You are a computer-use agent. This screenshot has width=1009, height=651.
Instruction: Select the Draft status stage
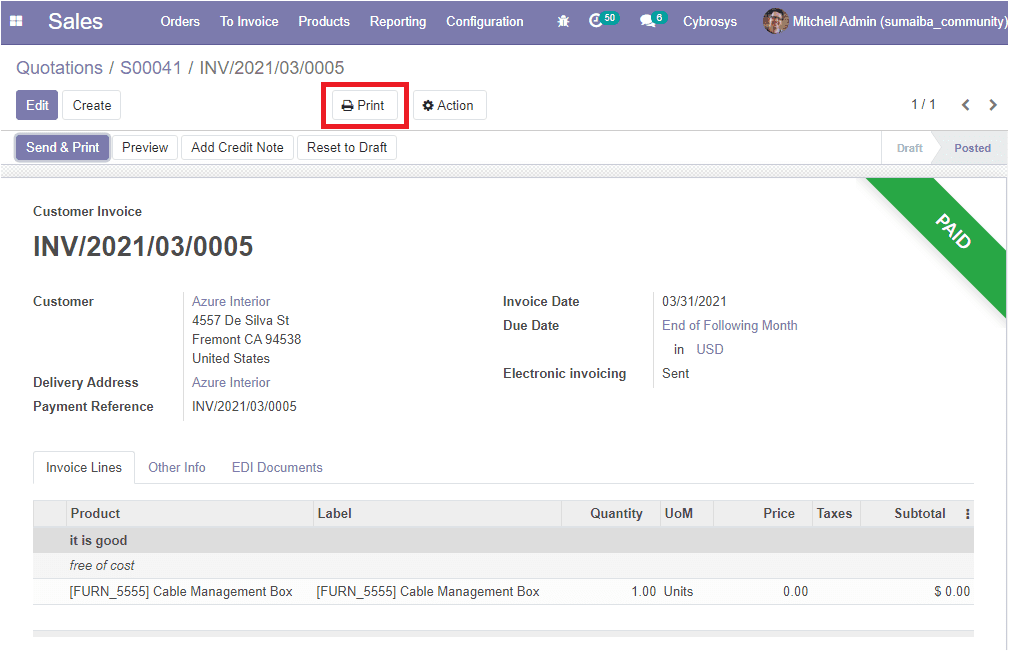pos(909,148)
